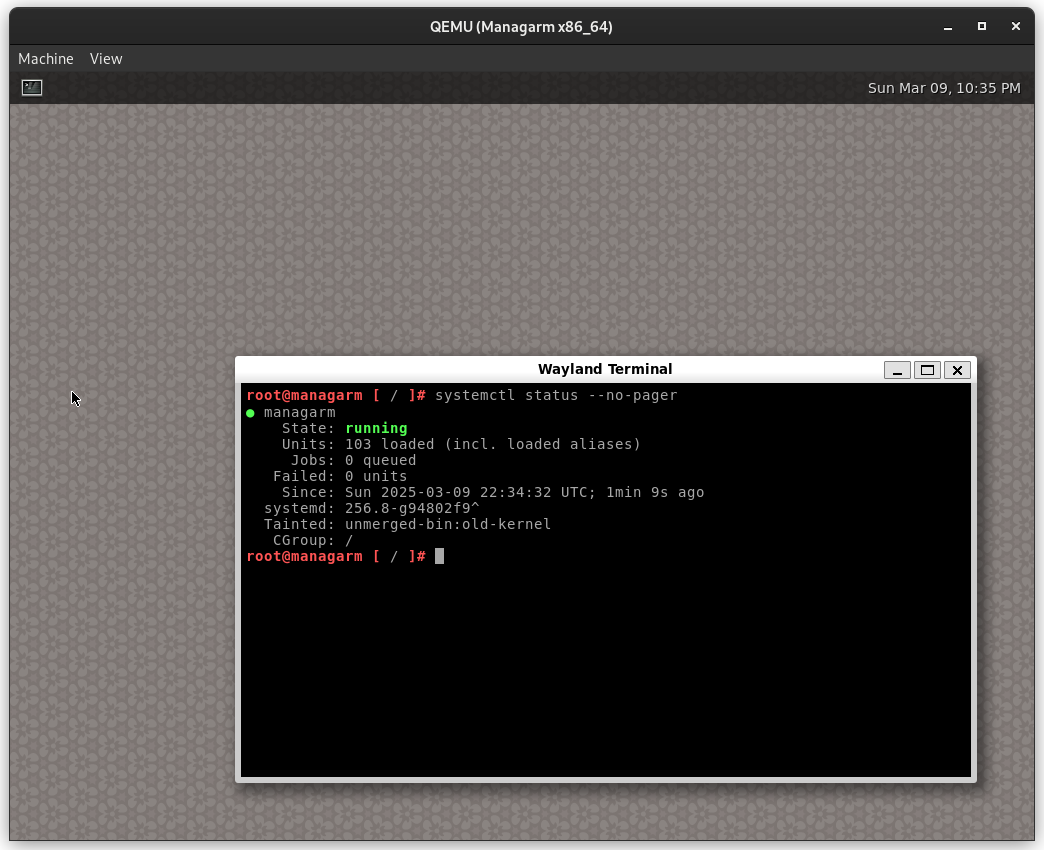This screenshot has height=850, width=1044.
Task: Click the Wayland Terminal title bar
Action: point(605,369)
